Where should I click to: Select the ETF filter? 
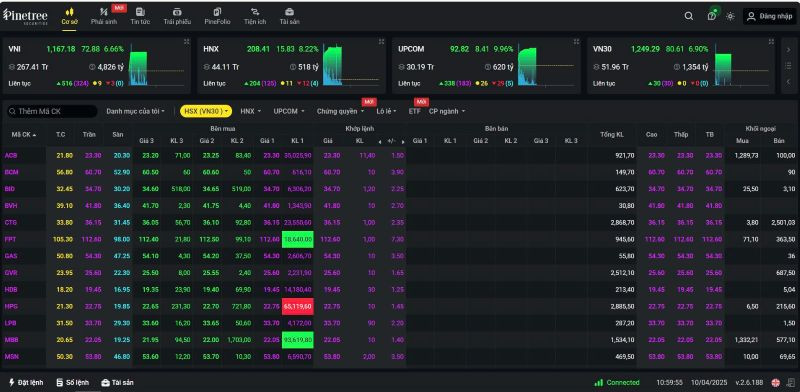pyautogui.click(x=414, y=111)
